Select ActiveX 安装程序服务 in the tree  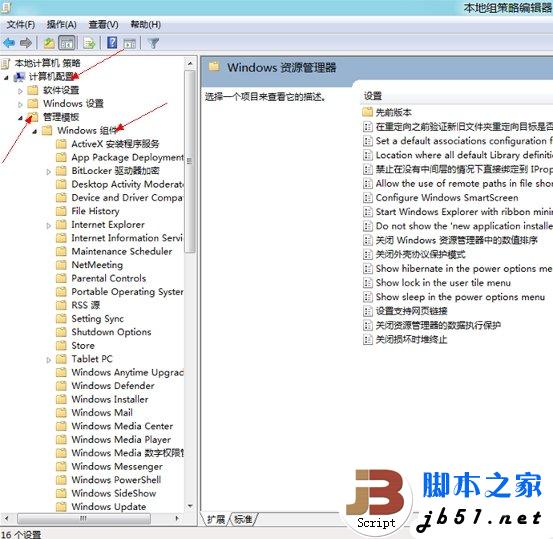[x=115, y=144]
